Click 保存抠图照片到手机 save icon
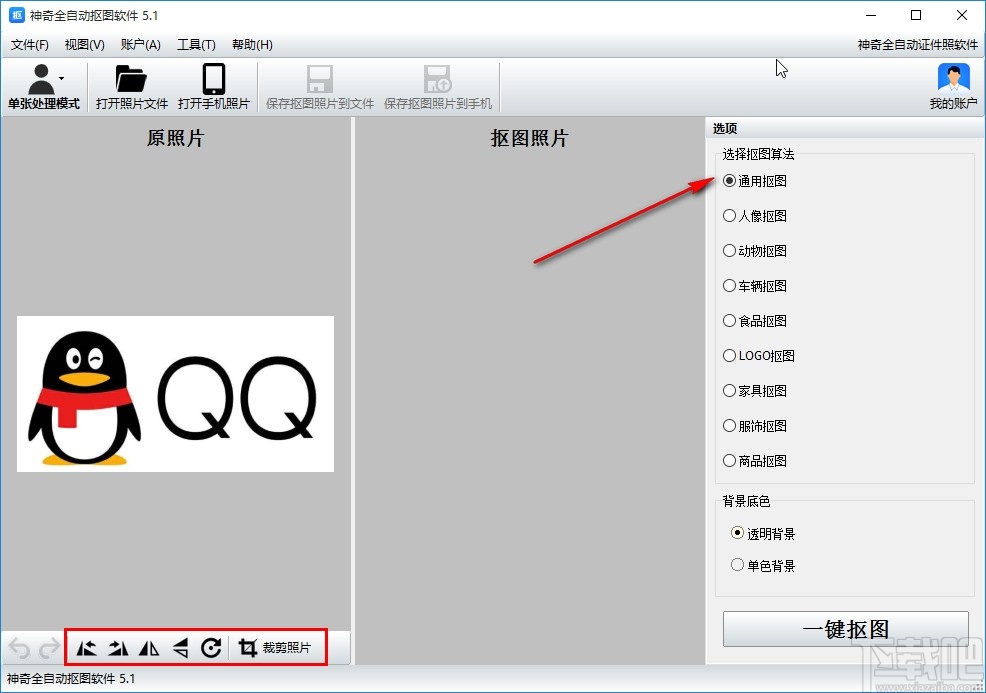Viewport: 986px width, 693px height. coord(438,79)
